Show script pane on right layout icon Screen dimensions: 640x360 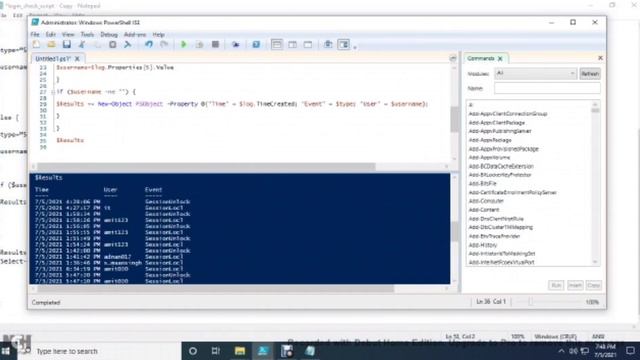[292, 44]
